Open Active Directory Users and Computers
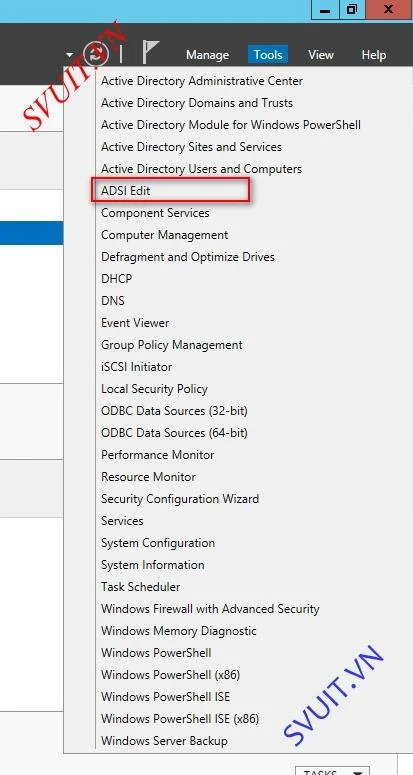Viewport: 413px width, 775px height. [x=201, y=169]
